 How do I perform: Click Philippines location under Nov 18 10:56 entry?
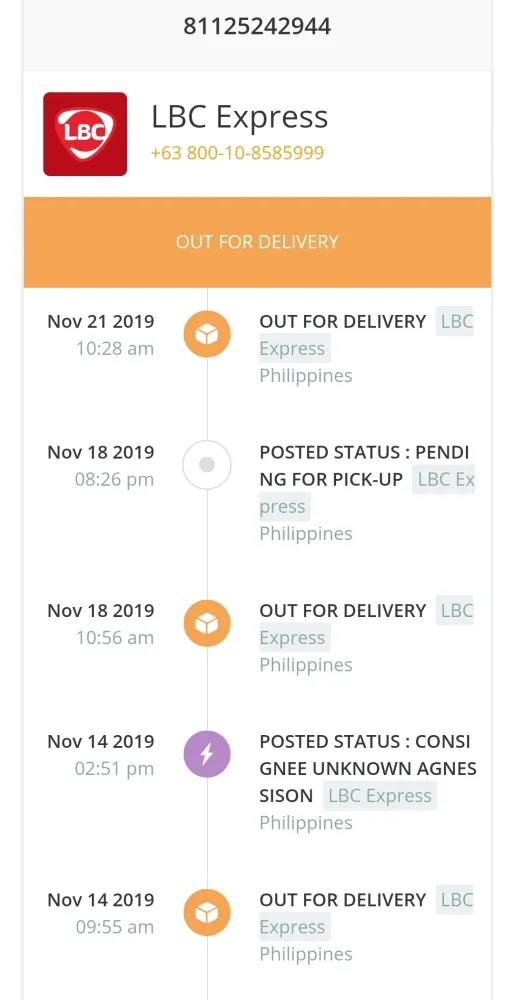tap(305, 665)
